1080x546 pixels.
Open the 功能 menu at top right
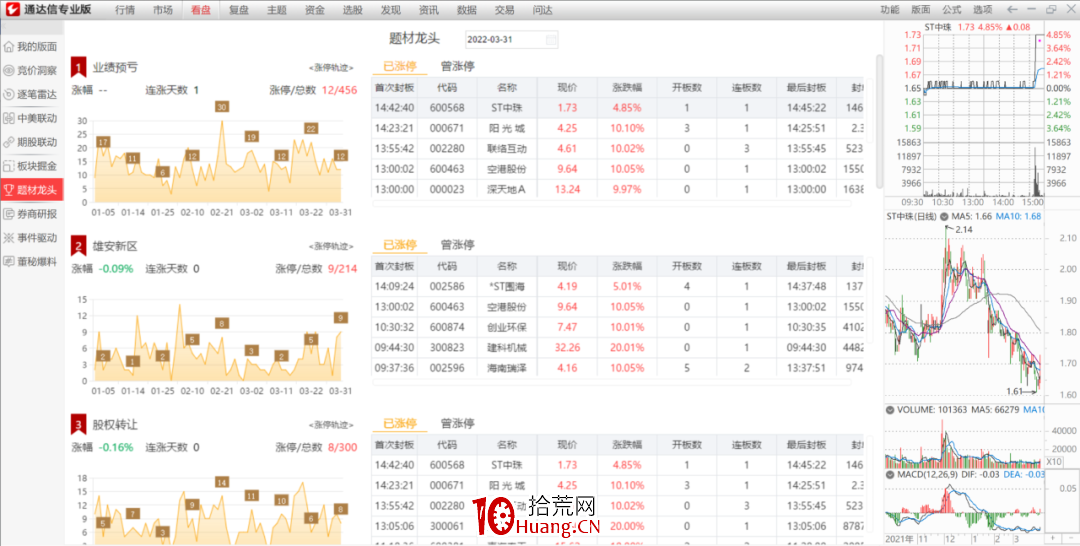coord(890,10)
